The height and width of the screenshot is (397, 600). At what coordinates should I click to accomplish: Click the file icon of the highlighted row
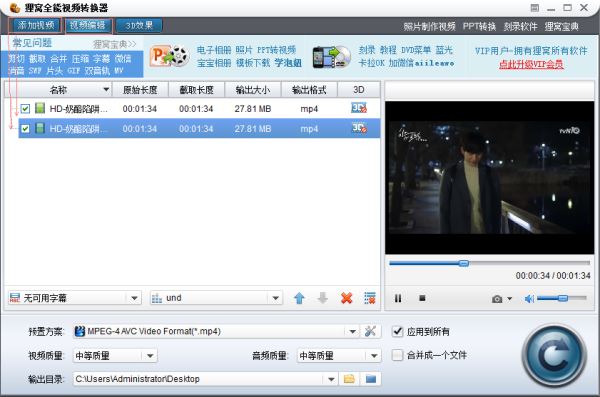(40, 128)
